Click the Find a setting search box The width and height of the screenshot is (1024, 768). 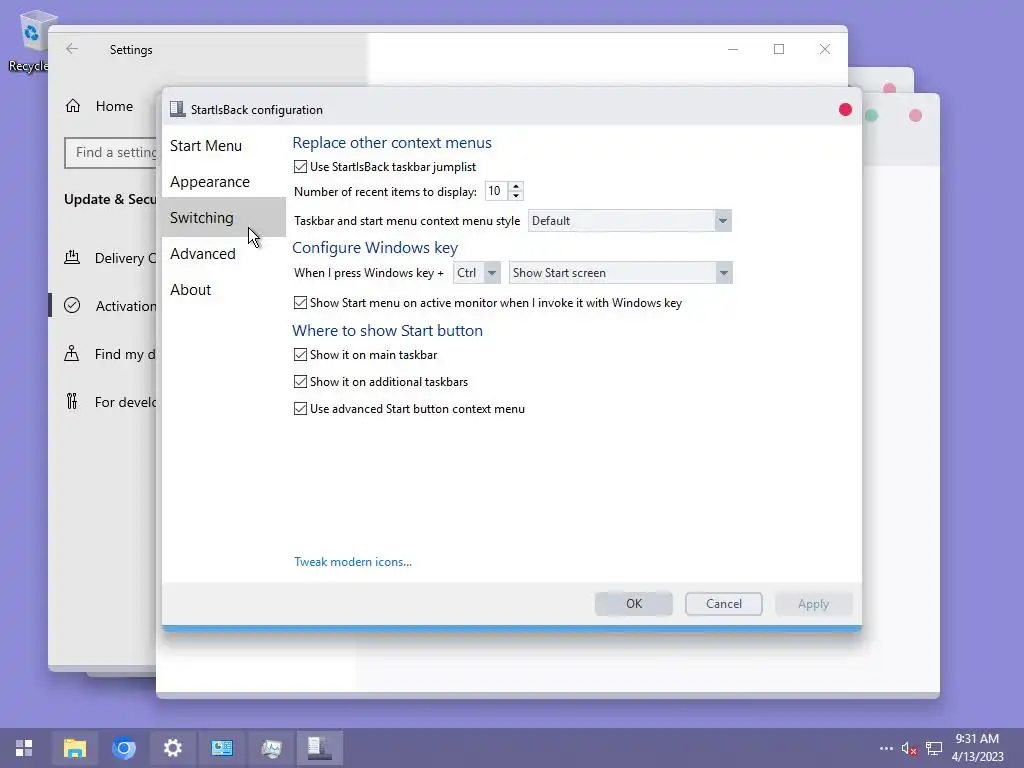point(112,152)
